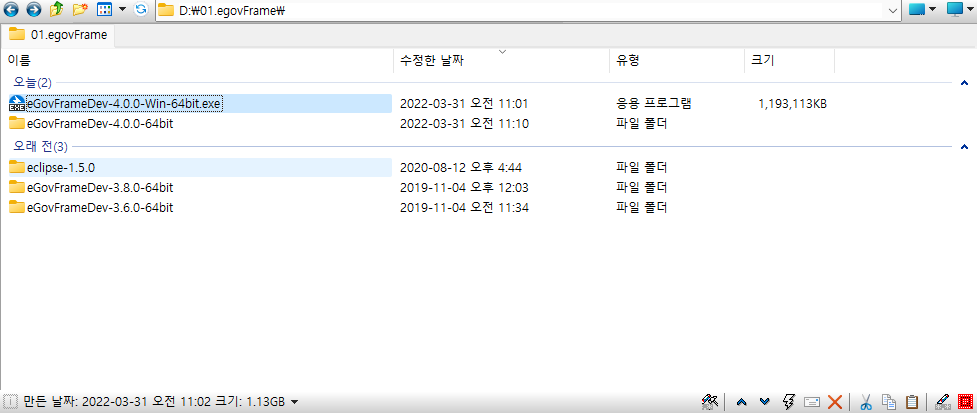Click the folder icon of eGovFrameDev-4.0.0-64bit
977x413 pixels.
(17, 123)
